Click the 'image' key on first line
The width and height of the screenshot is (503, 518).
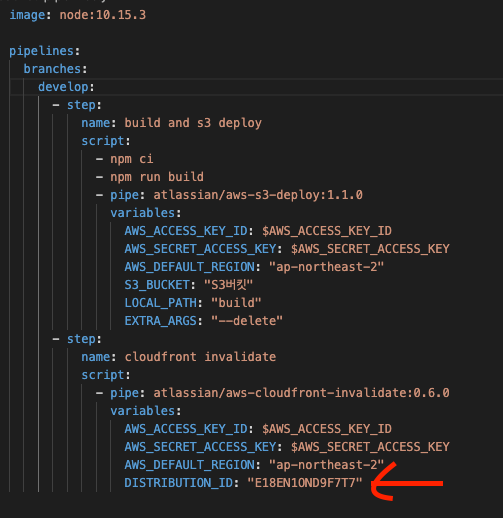coord(27,15)
